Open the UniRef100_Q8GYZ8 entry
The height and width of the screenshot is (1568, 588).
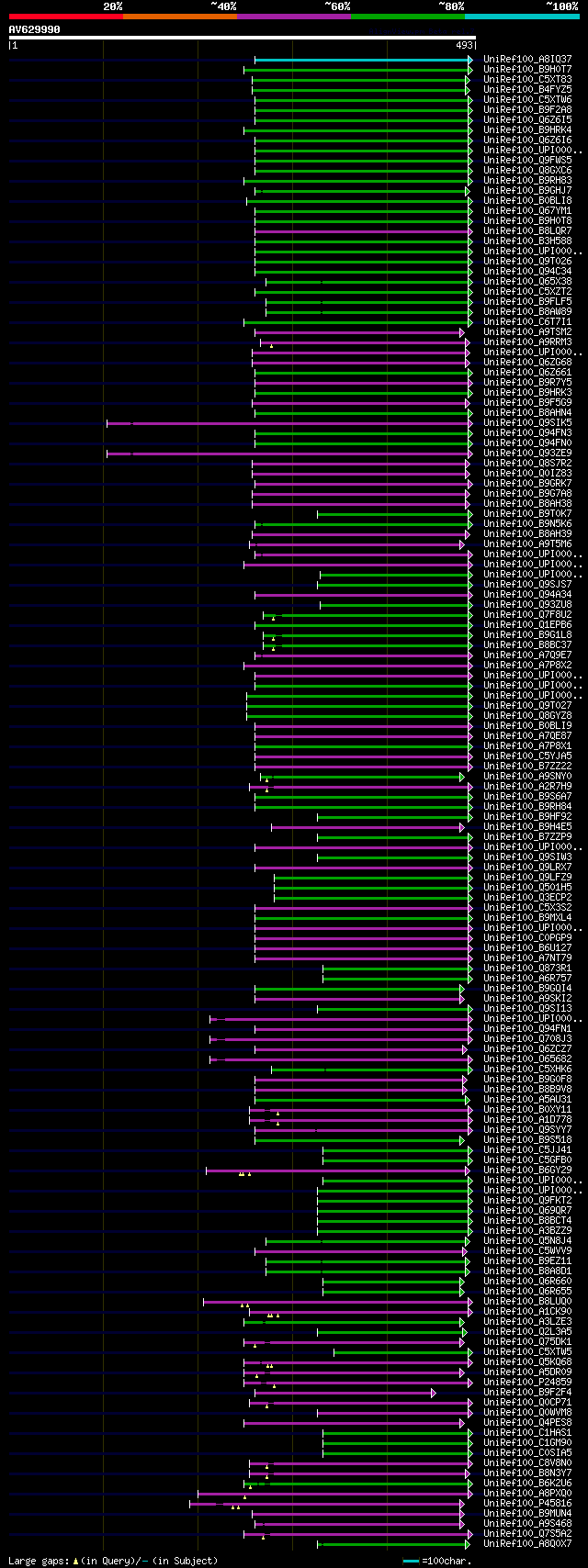click(x=527, y=716)
